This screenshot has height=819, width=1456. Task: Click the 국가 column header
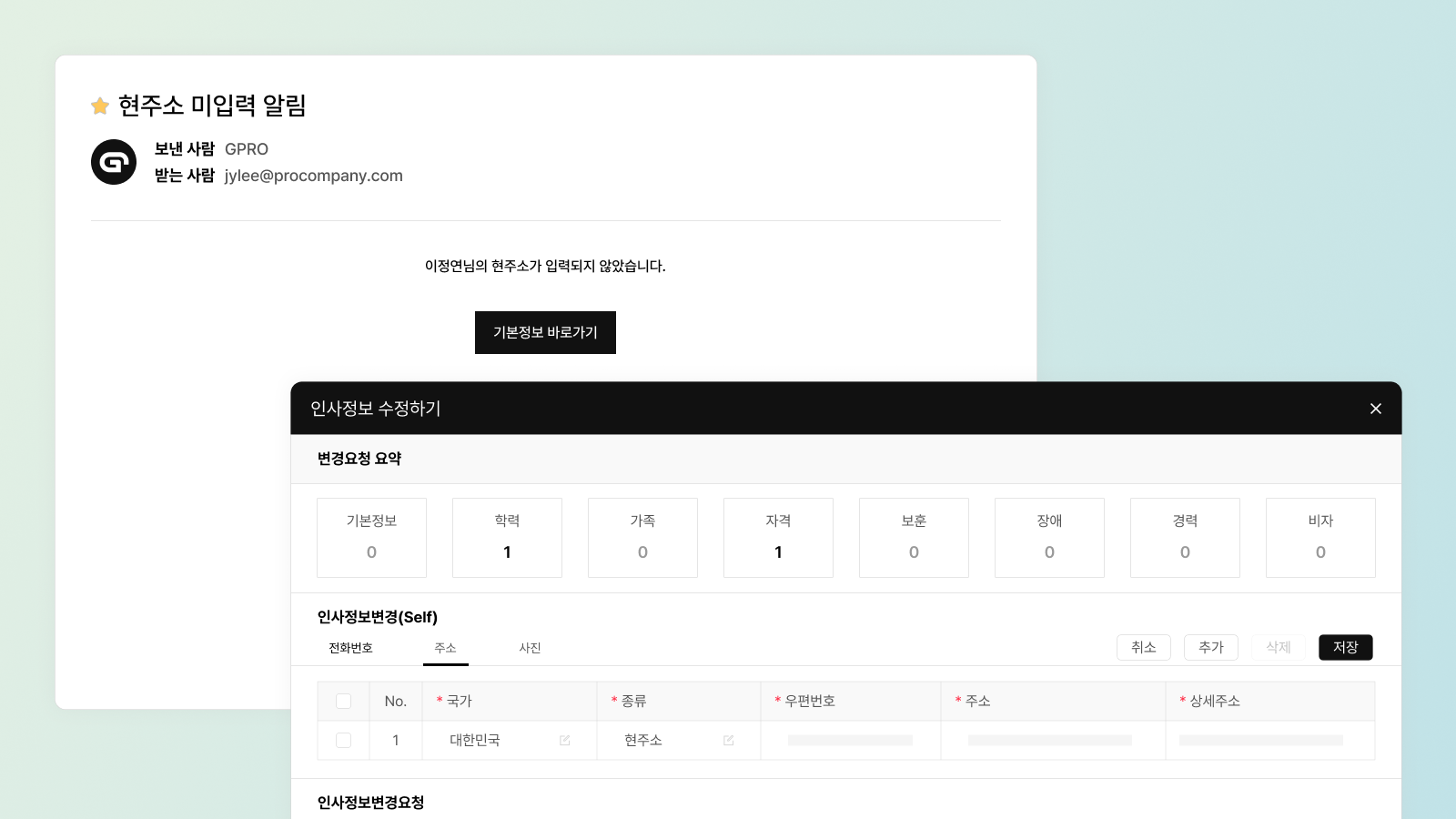509,701
